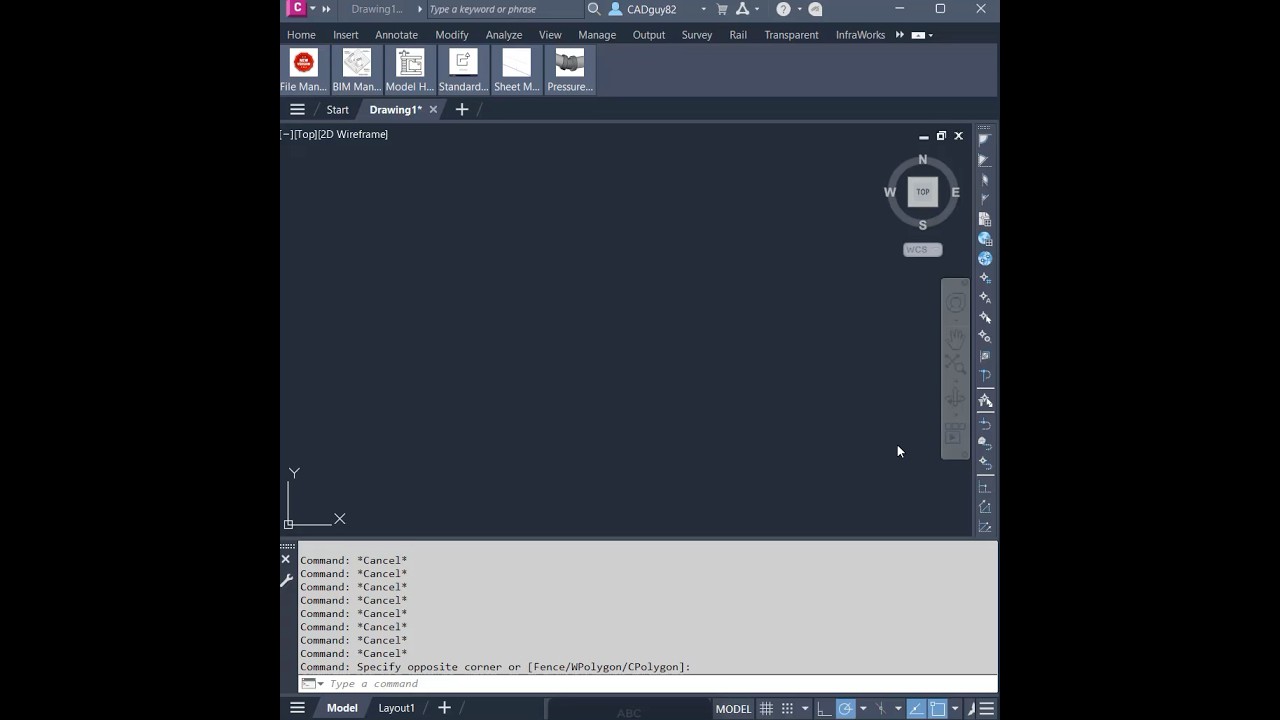Click the [-] viewport controls label
The height and width of the screenshot is (720, 1280).
(287, 134)
